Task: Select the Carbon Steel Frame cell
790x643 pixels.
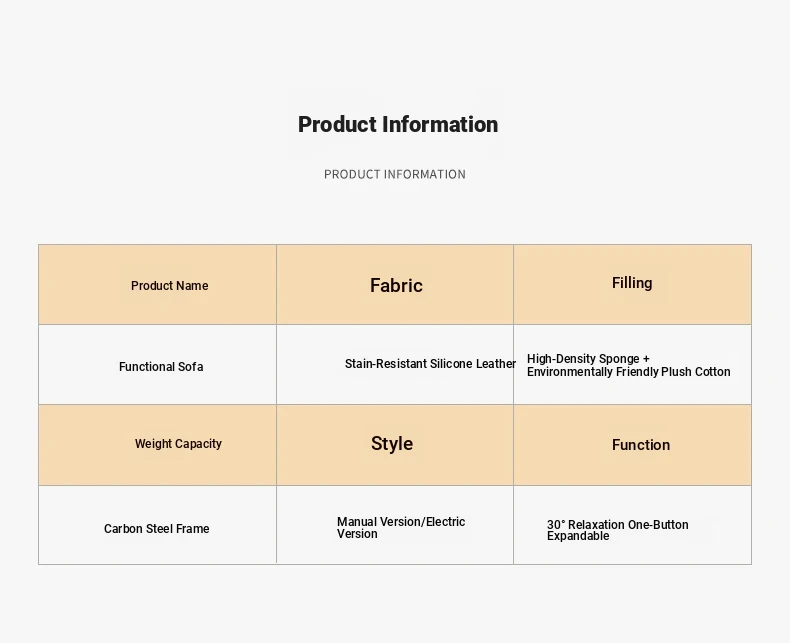Action: pos(157,525)
